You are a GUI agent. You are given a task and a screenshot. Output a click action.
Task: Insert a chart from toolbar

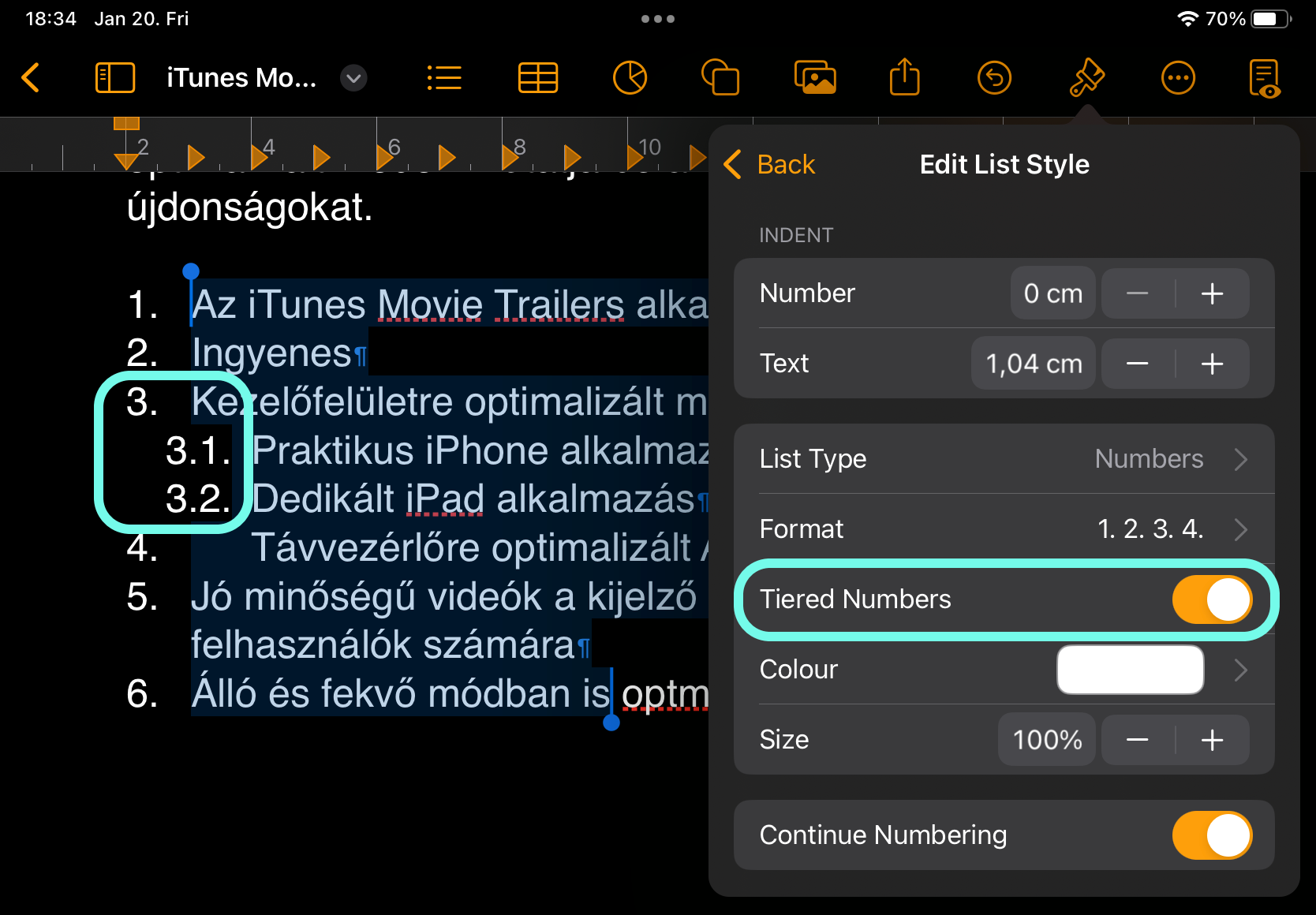point(630,78)
